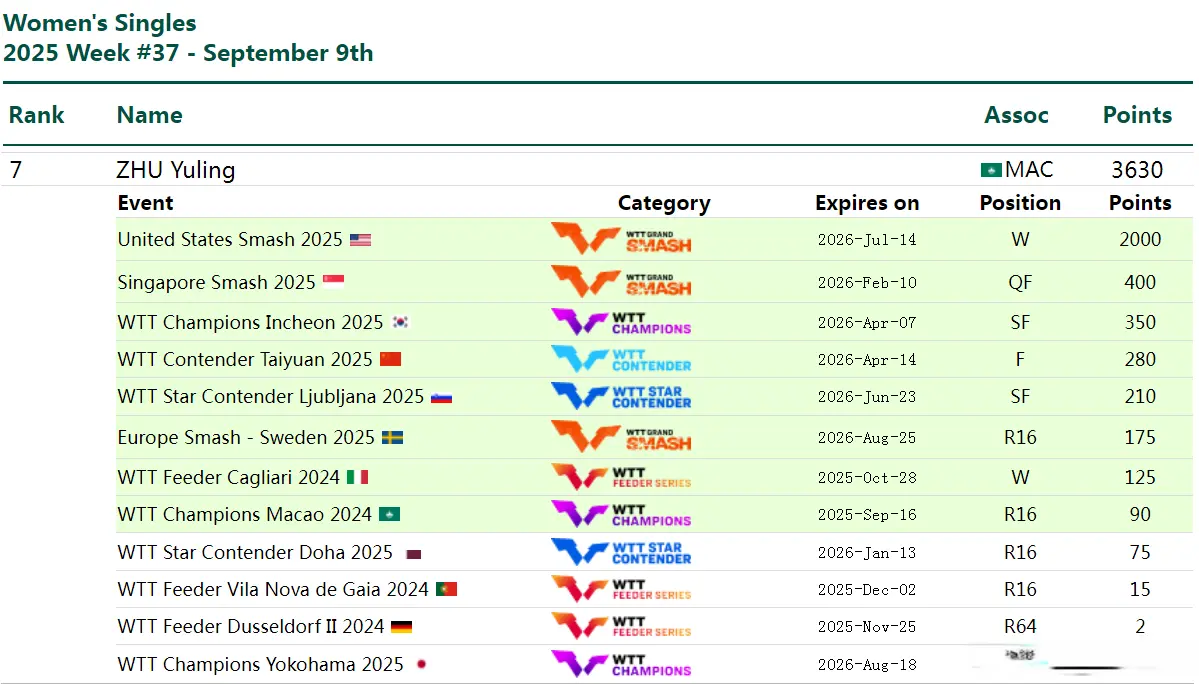The width and height of the screenshot is (1199, 684).
Task: Click the WTT Star Contender logo for Ljubljana
Action: coord(621,396)
